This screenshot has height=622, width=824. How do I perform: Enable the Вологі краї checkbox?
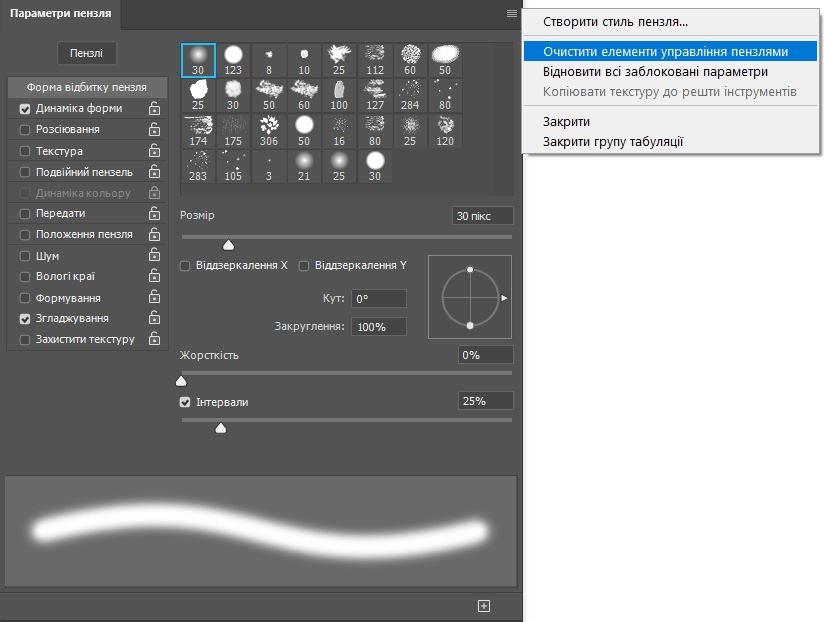(x=25, y=276)
